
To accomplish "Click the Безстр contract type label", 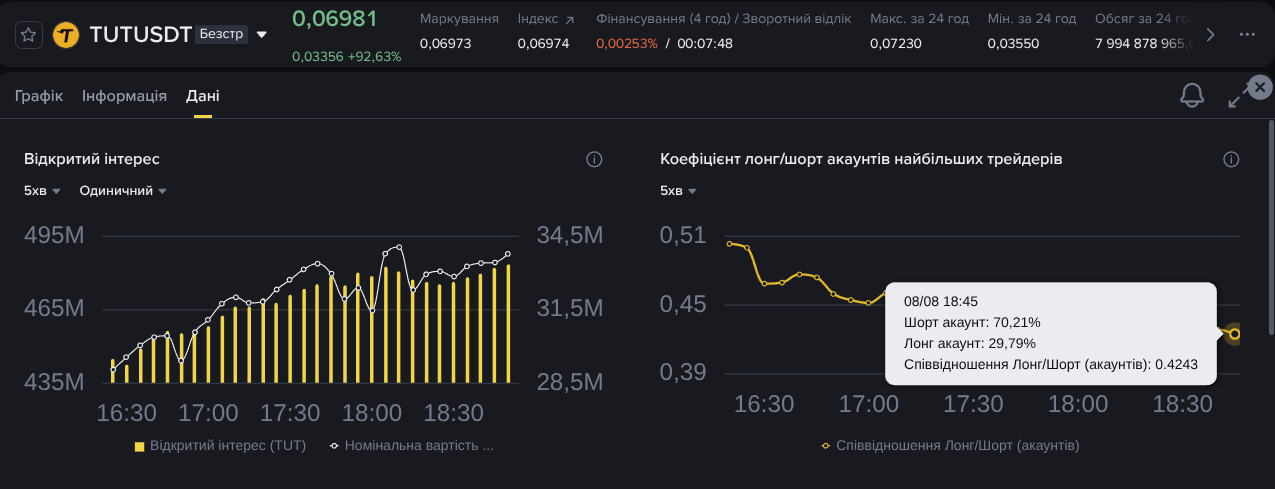I will click(x=222, y=34).
